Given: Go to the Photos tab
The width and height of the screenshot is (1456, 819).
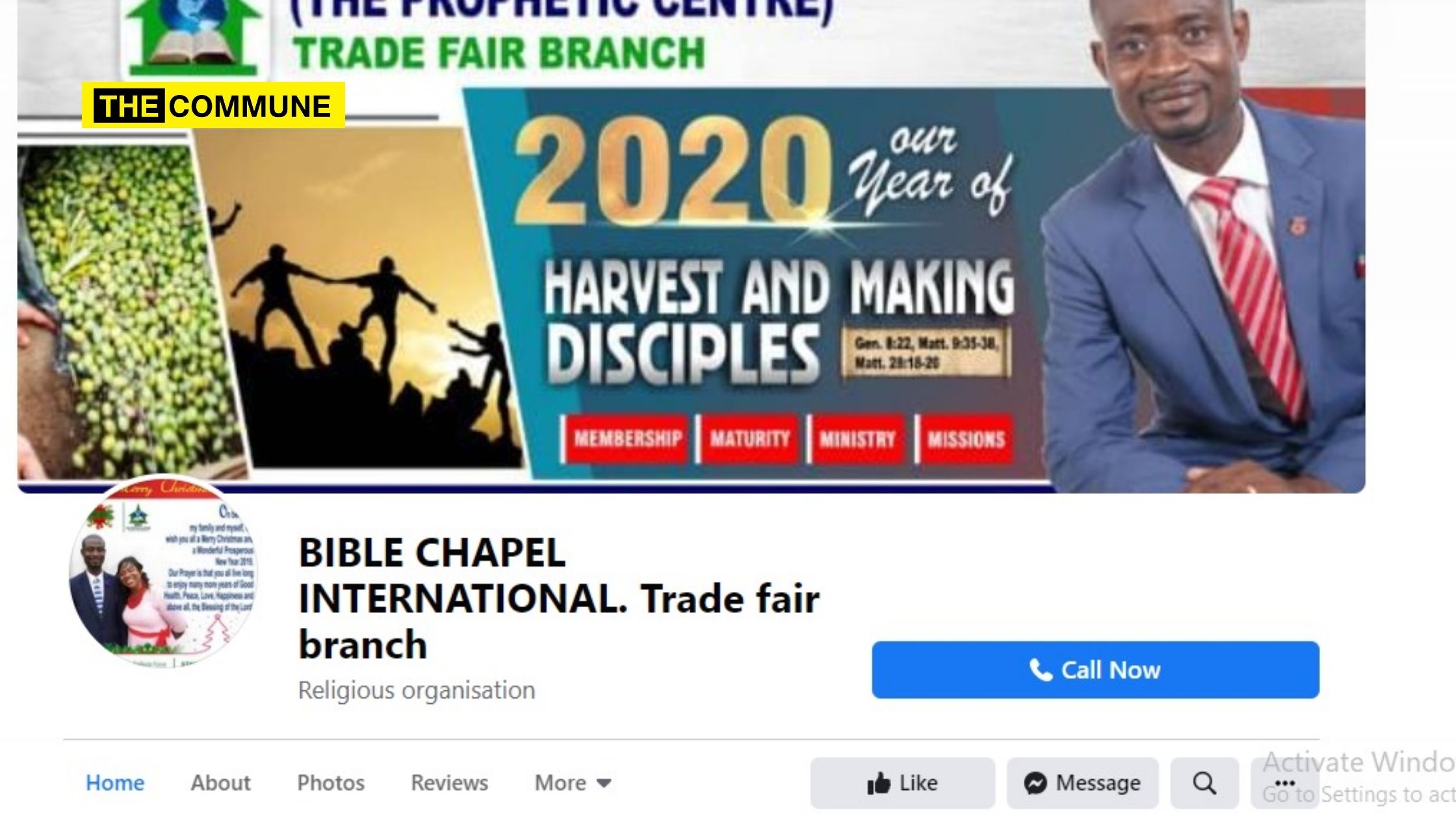Looking at the screenshot, I should (331, 783).
